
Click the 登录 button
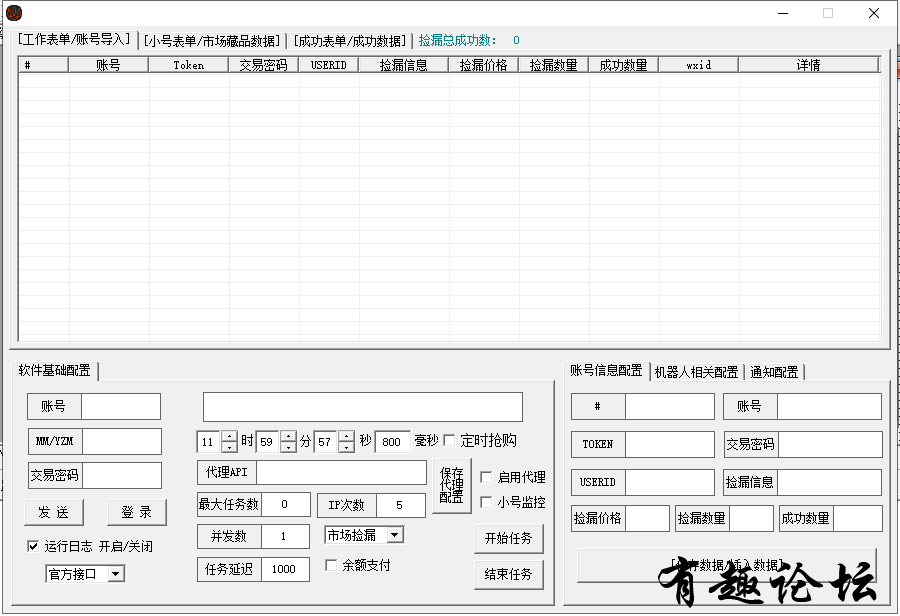click(137, 512)
